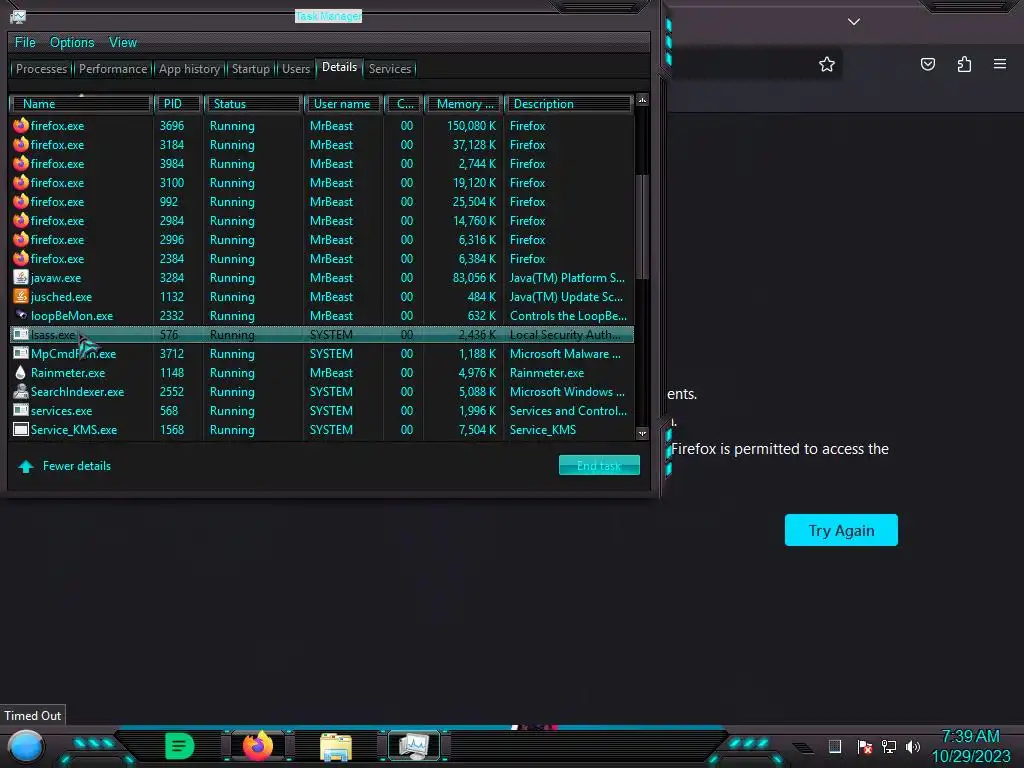1024x768 pixels.
Task: Click the End task button
Action: click(x=599, y=465)
